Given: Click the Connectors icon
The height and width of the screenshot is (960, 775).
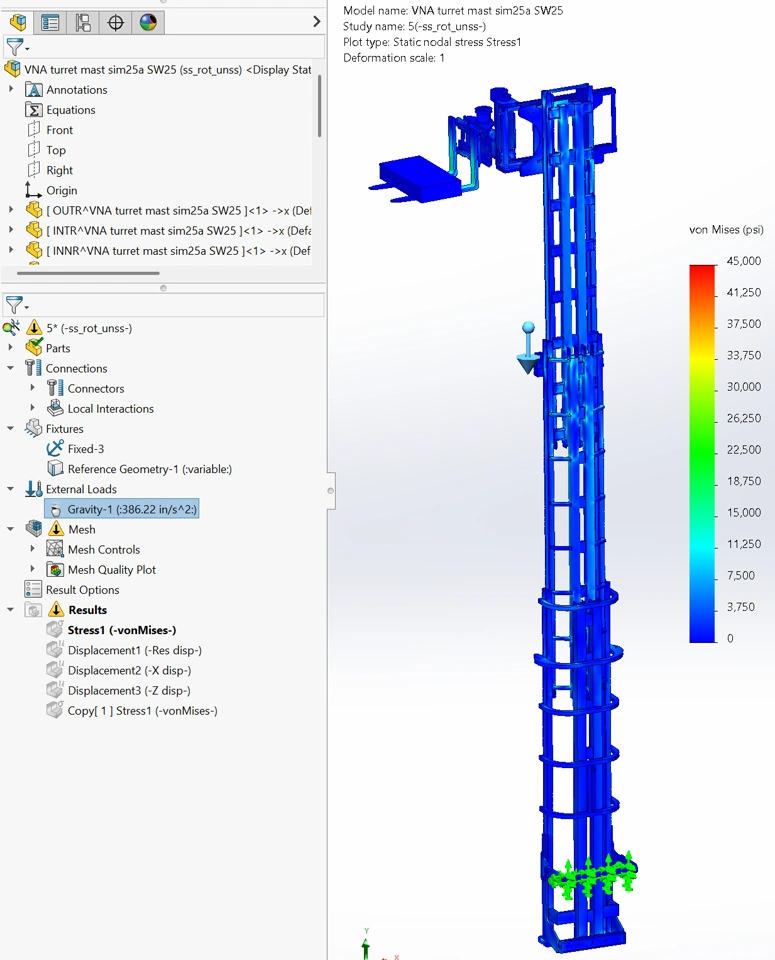Looking at the screenshot, I should click(55, 388).
